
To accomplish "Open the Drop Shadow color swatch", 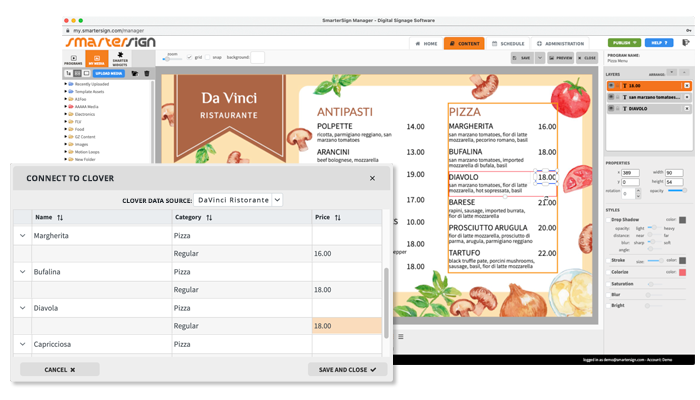I will point(683,220).
